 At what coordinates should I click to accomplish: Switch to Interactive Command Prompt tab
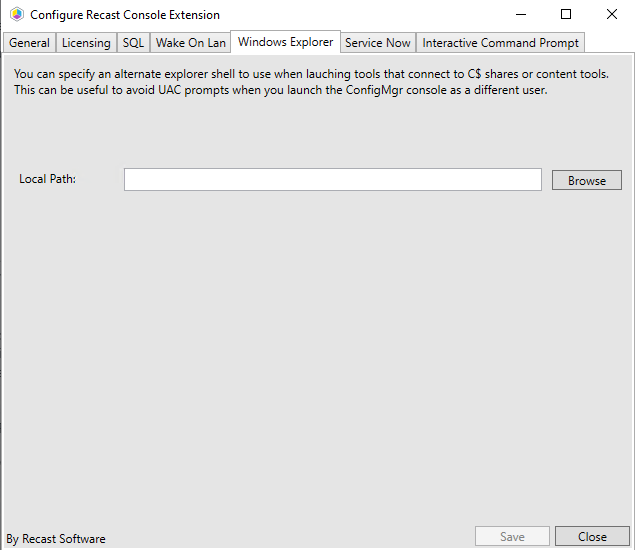click(501, 43)
